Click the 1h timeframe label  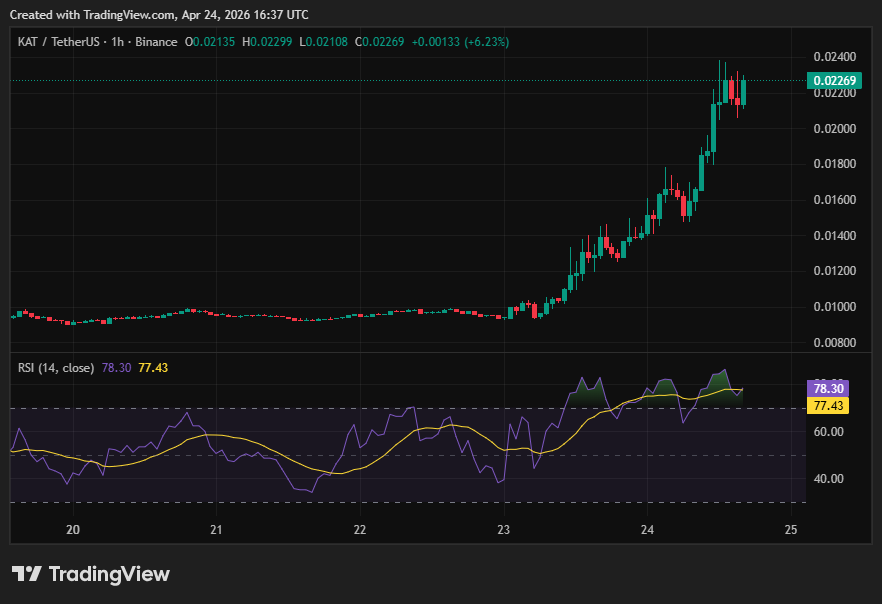coord(116,42)
